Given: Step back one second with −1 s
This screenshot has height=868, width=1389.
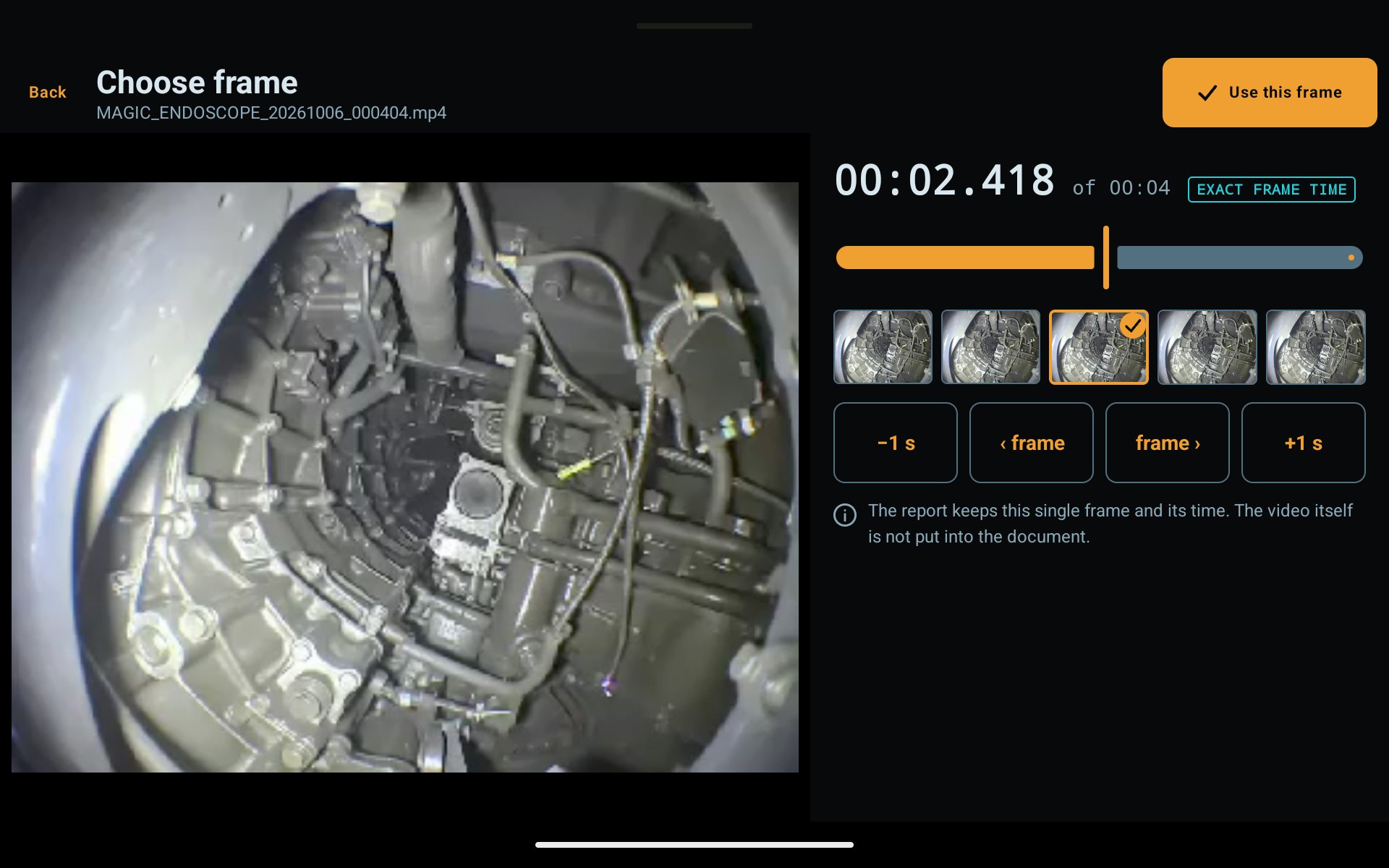Looking at the screenshot, I should [896, 443].
